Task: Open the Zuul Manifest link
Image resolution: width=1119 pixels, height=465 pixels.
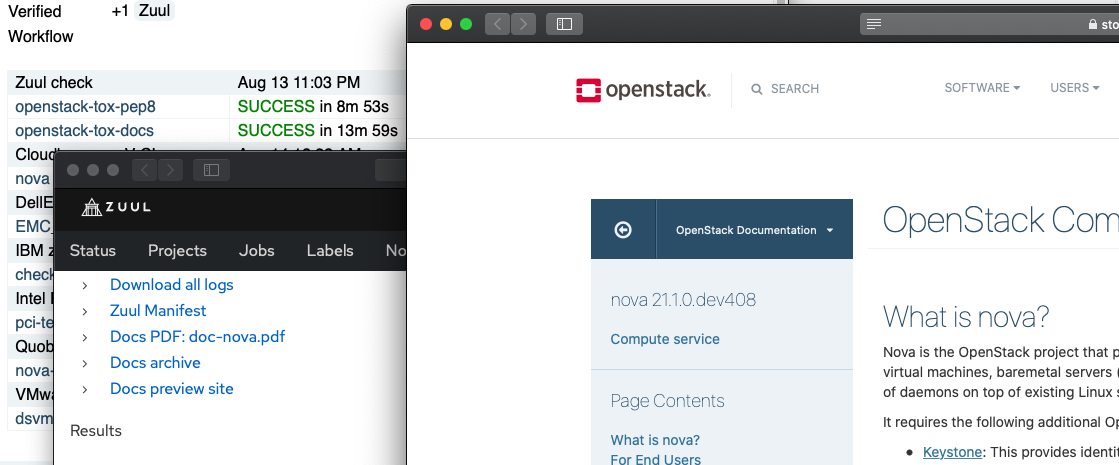Action: coord(158,311)
